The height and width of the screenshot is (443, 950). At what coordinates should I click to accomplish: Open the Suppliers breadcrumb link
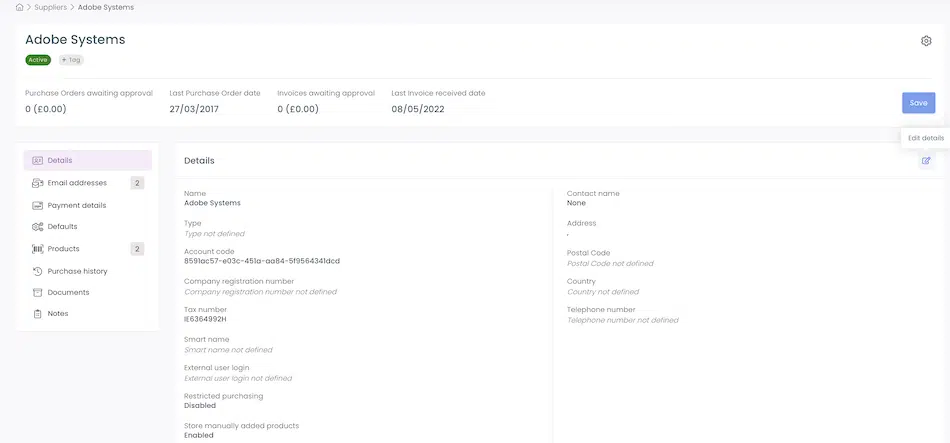(x=51, y=7)
